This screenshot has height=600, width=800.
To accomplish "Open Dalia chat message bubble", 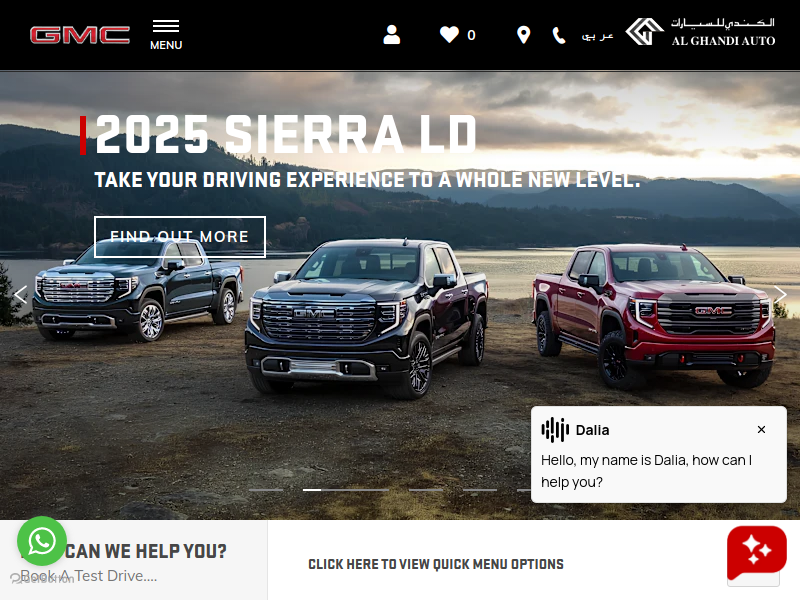I will [x=659, y=454].
